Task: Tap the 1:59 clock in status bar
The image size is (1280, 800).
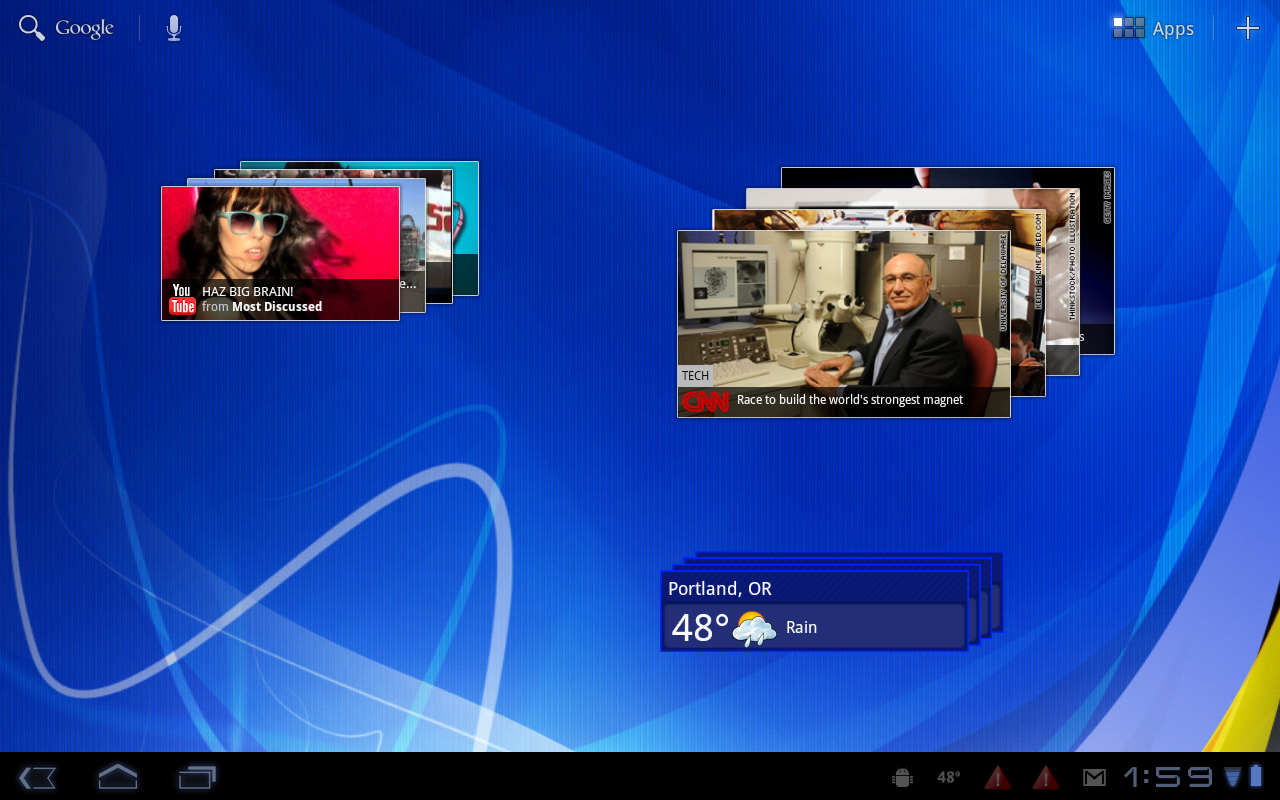Action: point(1167,777)
